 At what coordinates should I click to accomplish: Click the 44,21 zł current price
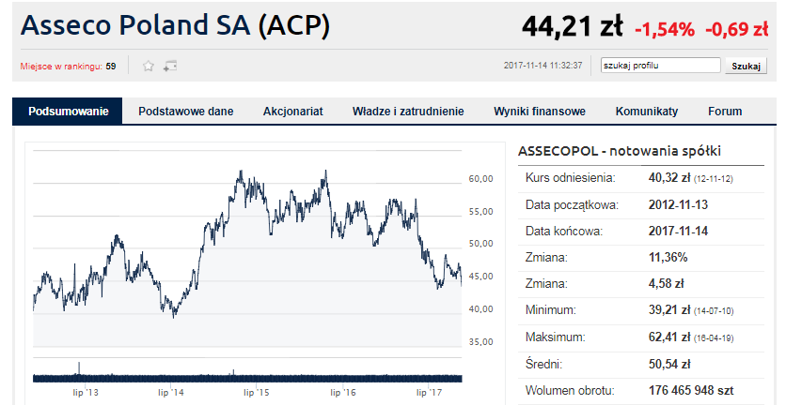pos(572,27)
